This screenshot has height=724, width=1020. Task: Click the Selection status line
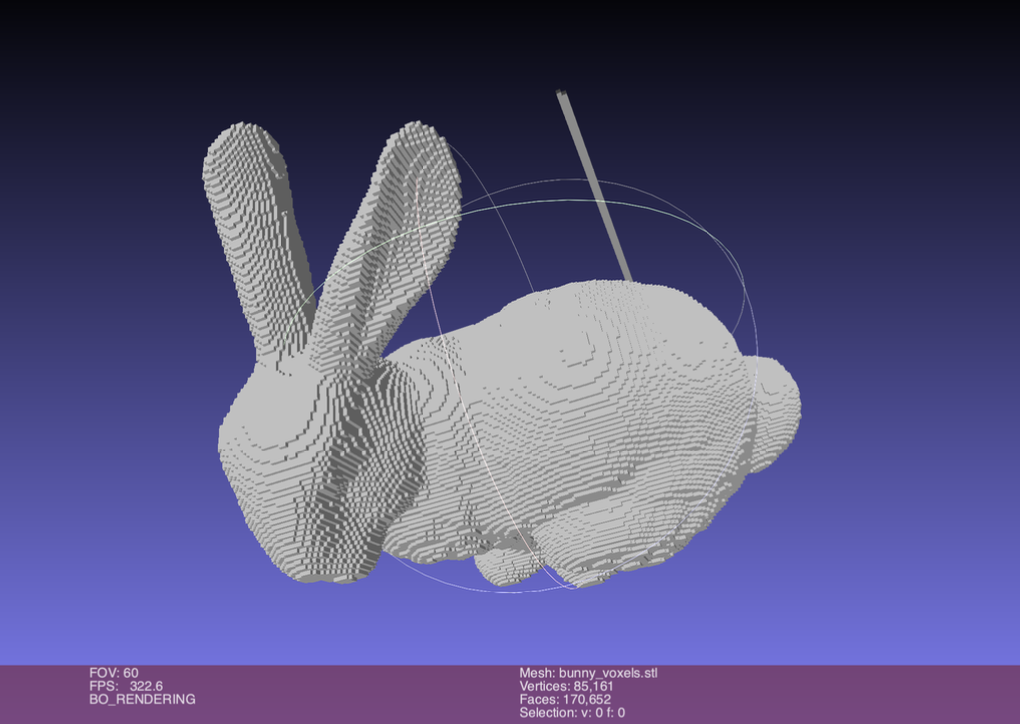pyautogui.click(x=572, y=712)
